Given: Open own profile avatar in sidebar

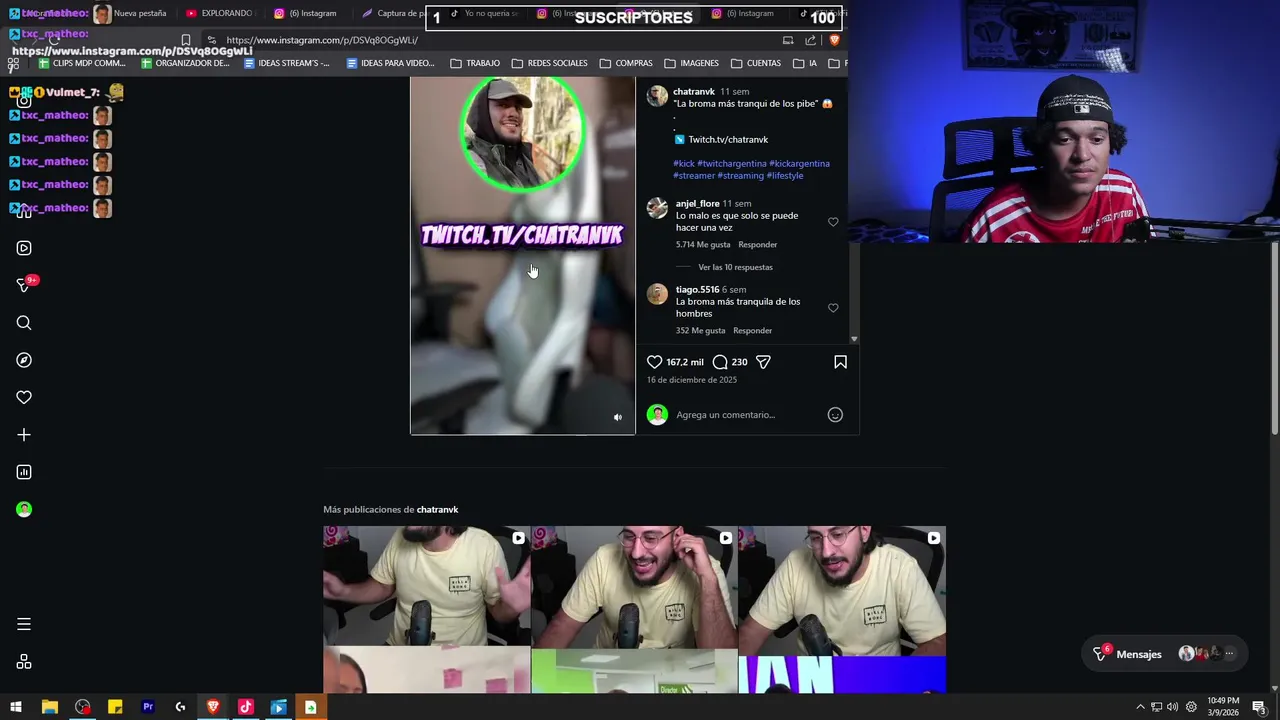Looking at the screenshot, I should [x=24, y=509].
